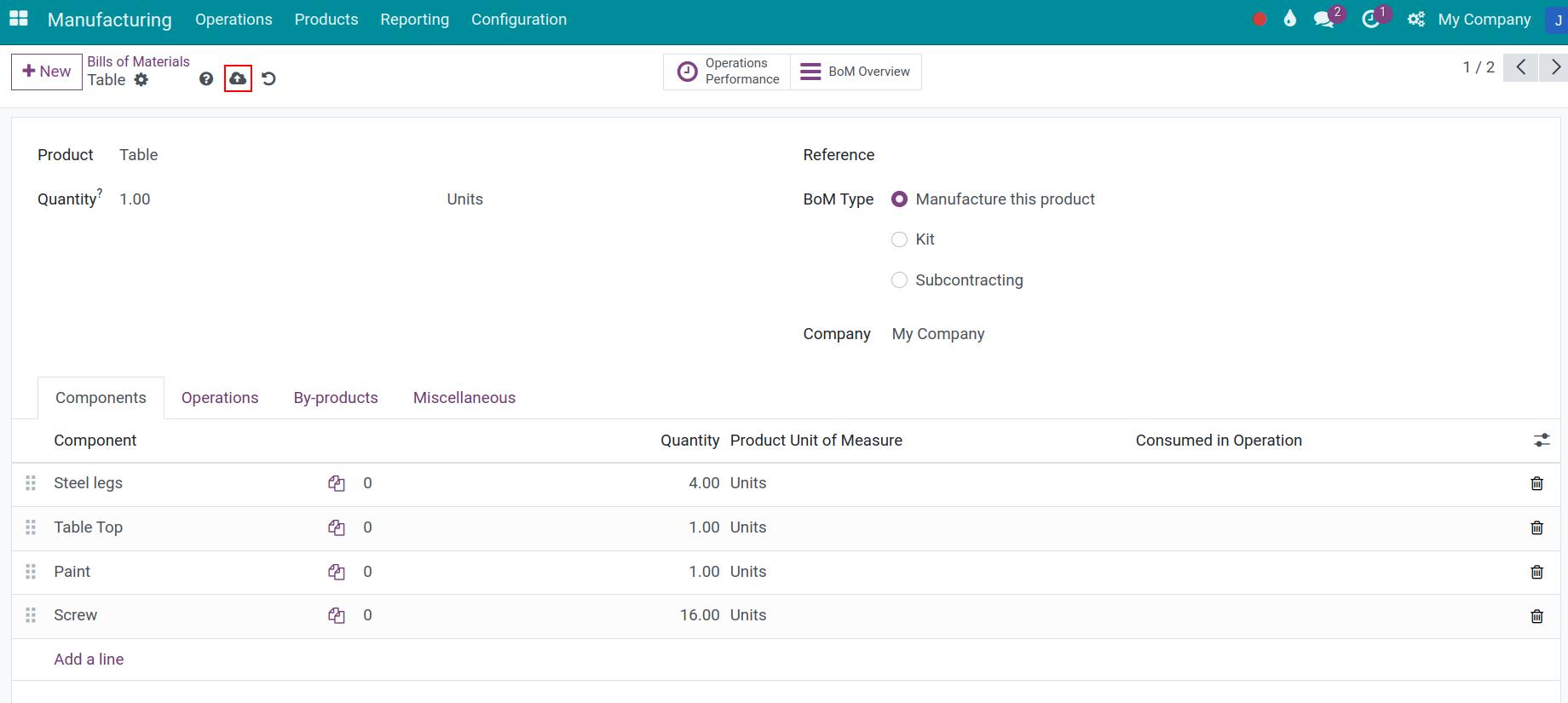The width and height of the screenshot is (1568, 703).
Task: Open the attachments icon for Paint
Action: pyautogui.click(x=337, y=572)
